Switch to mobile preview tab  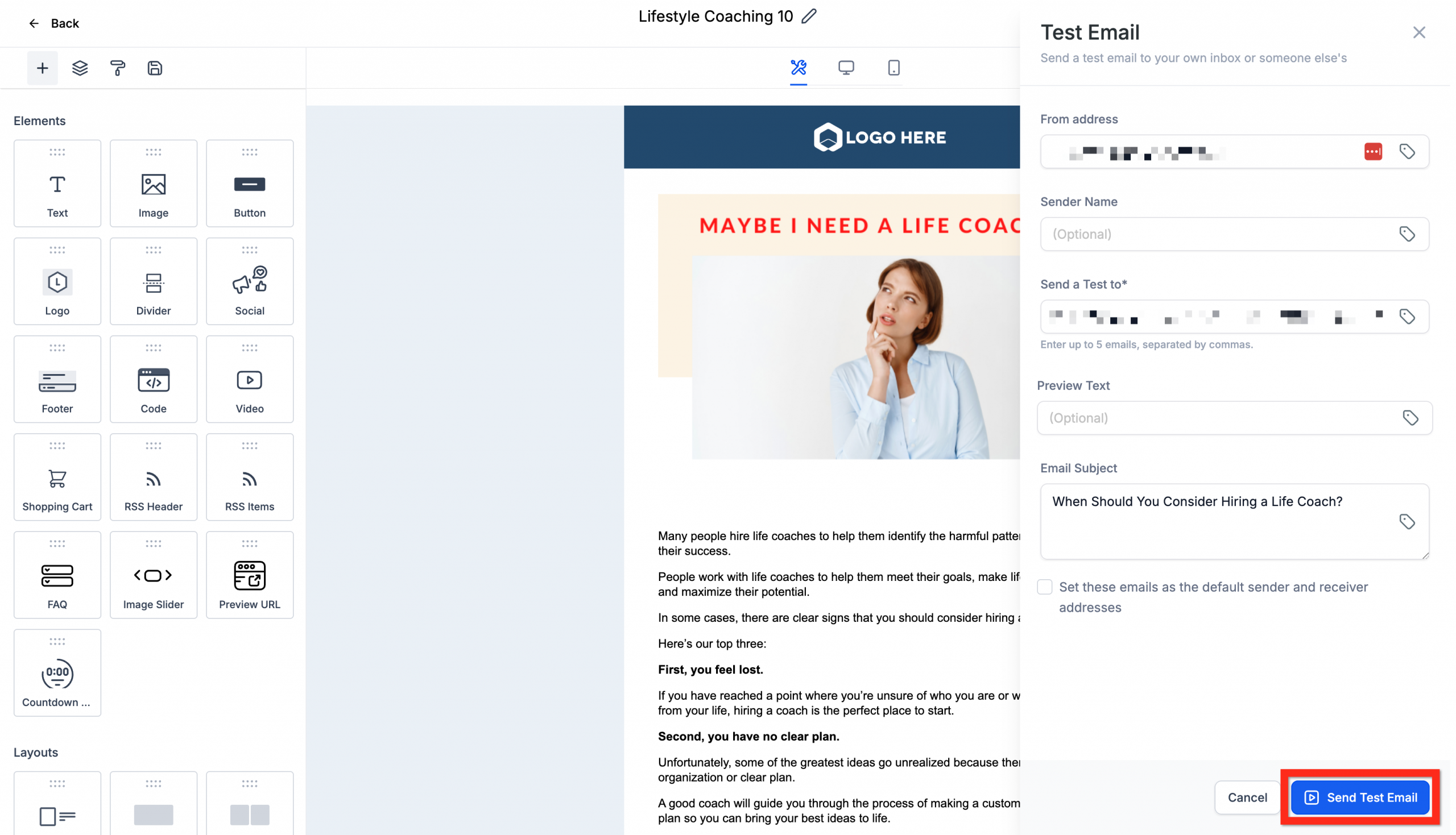[x=892, y=68]
